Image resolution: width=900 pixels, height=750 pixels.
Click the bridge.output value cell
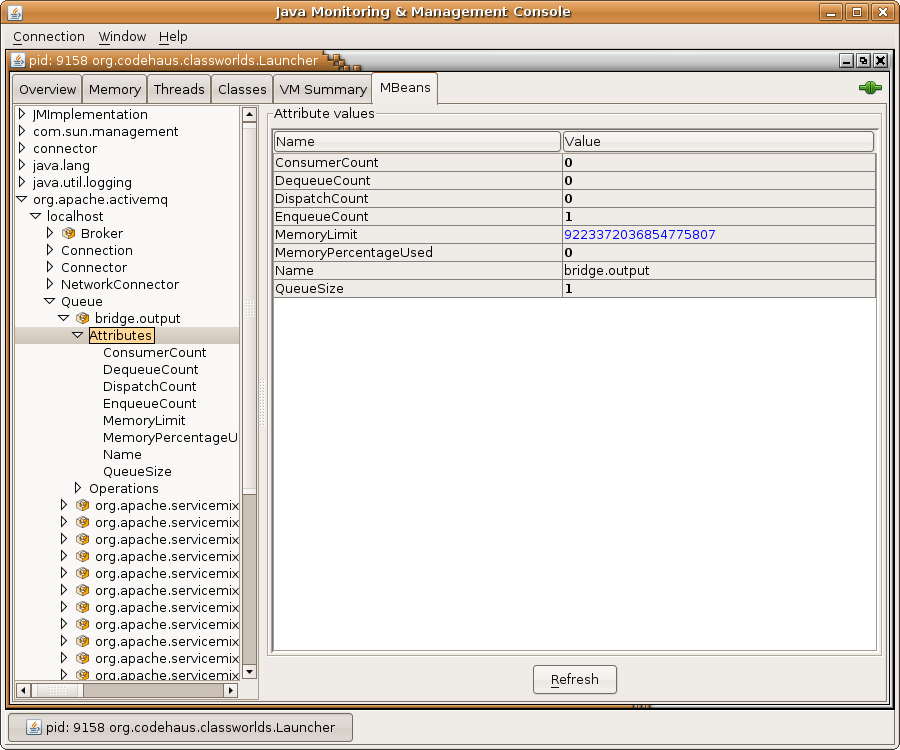point(719,270)
